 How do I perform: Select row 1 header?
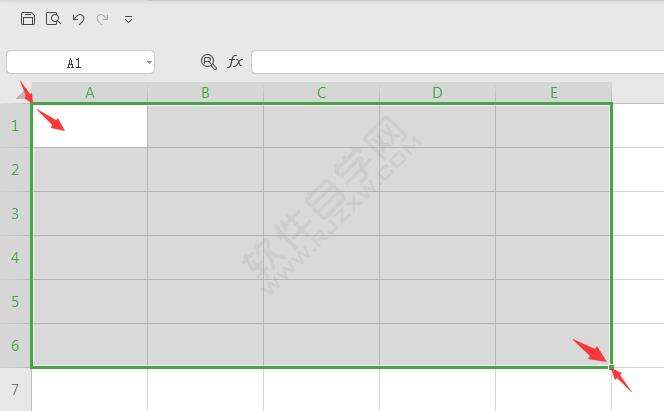pos(15,125)
